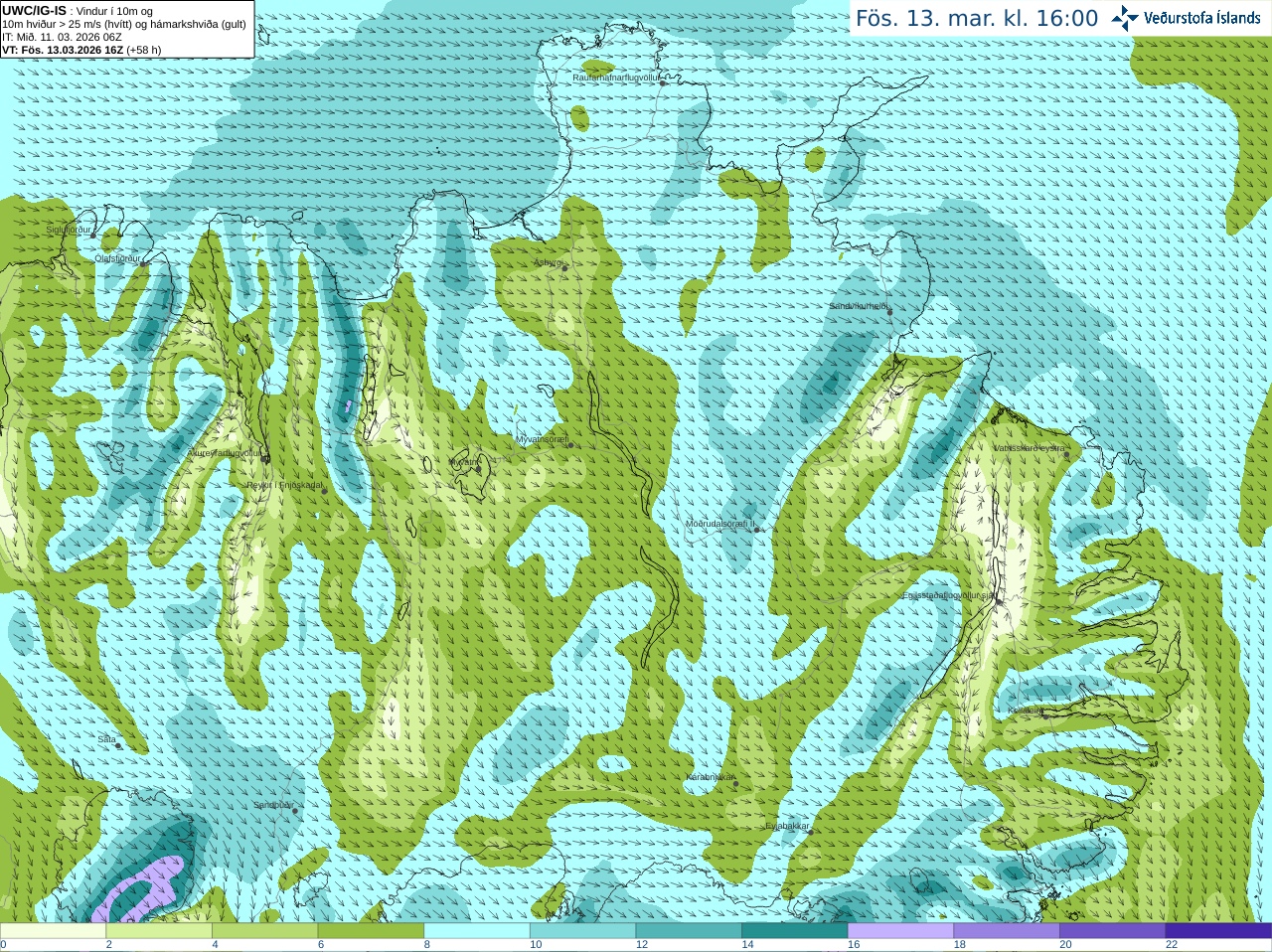Click the 8–10 m/s pale cyan legend swatch

click(x=477, y=931)
